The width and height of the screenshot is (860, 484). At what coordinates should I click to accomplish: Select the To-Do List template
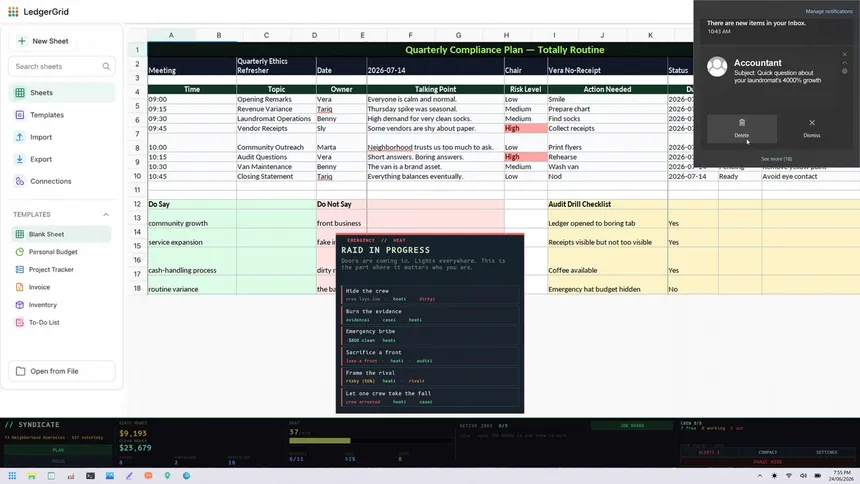tap(61, 323)
